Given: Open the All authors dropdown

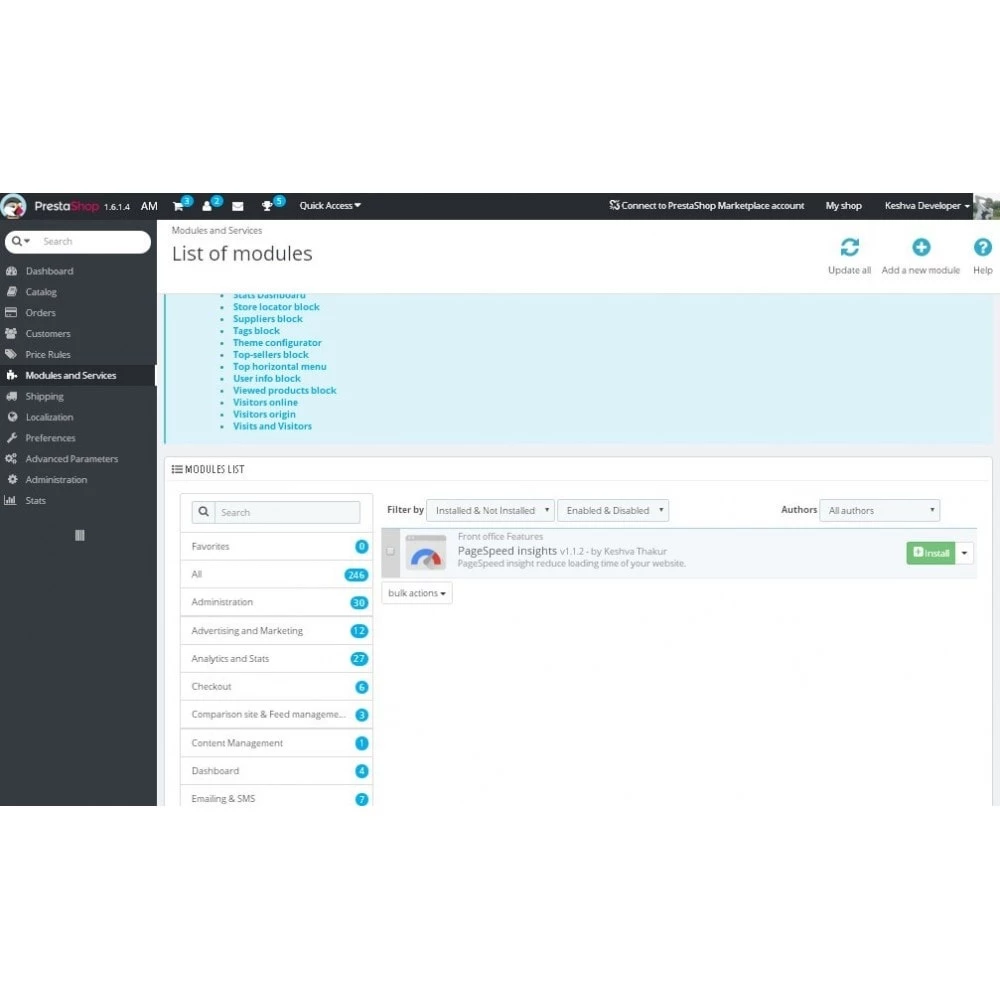Looking at the screenshot, I should 879,510.
